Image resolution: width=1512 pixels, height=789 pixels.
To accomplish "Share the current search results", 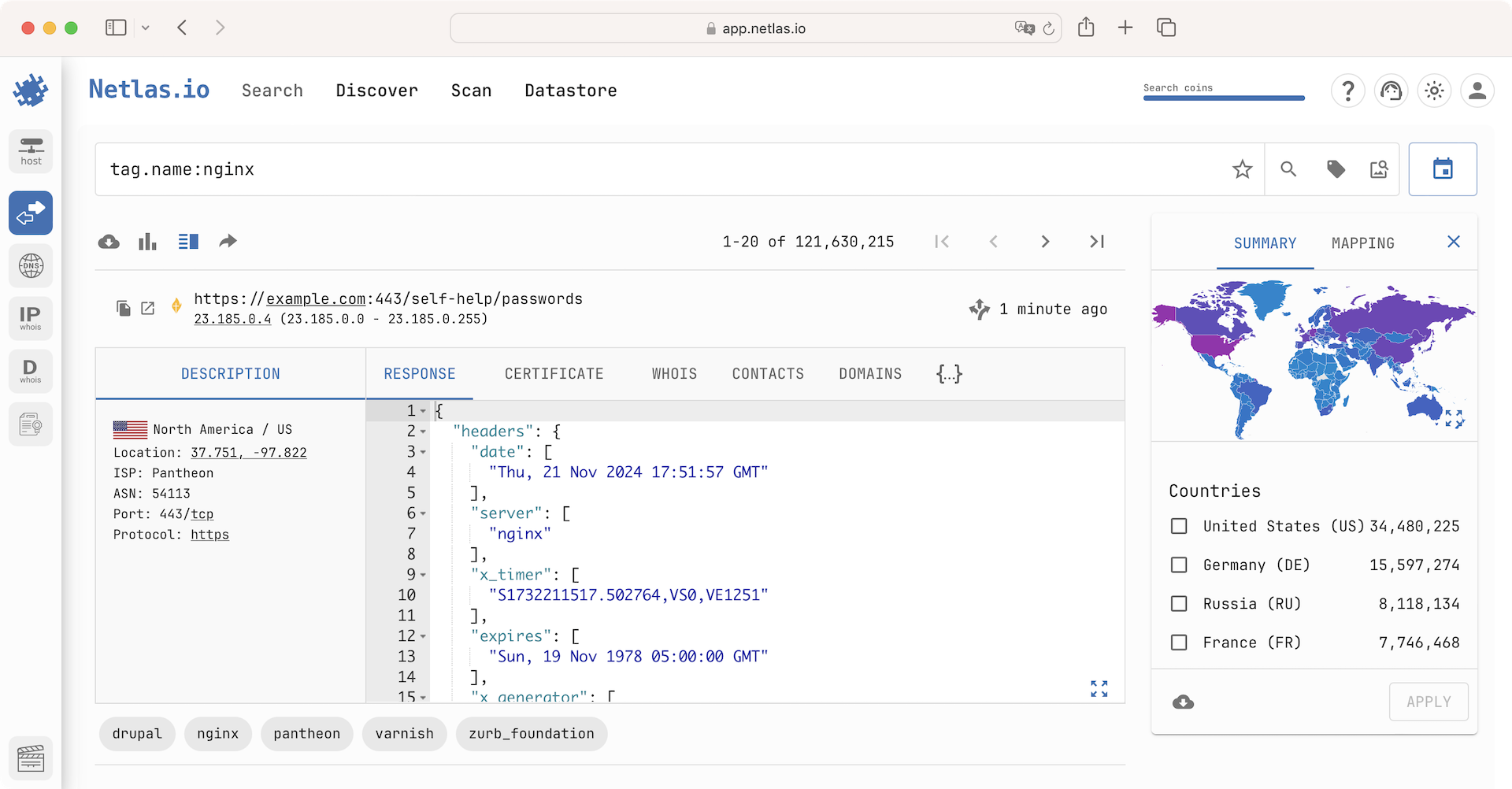I will click(228, 241).
